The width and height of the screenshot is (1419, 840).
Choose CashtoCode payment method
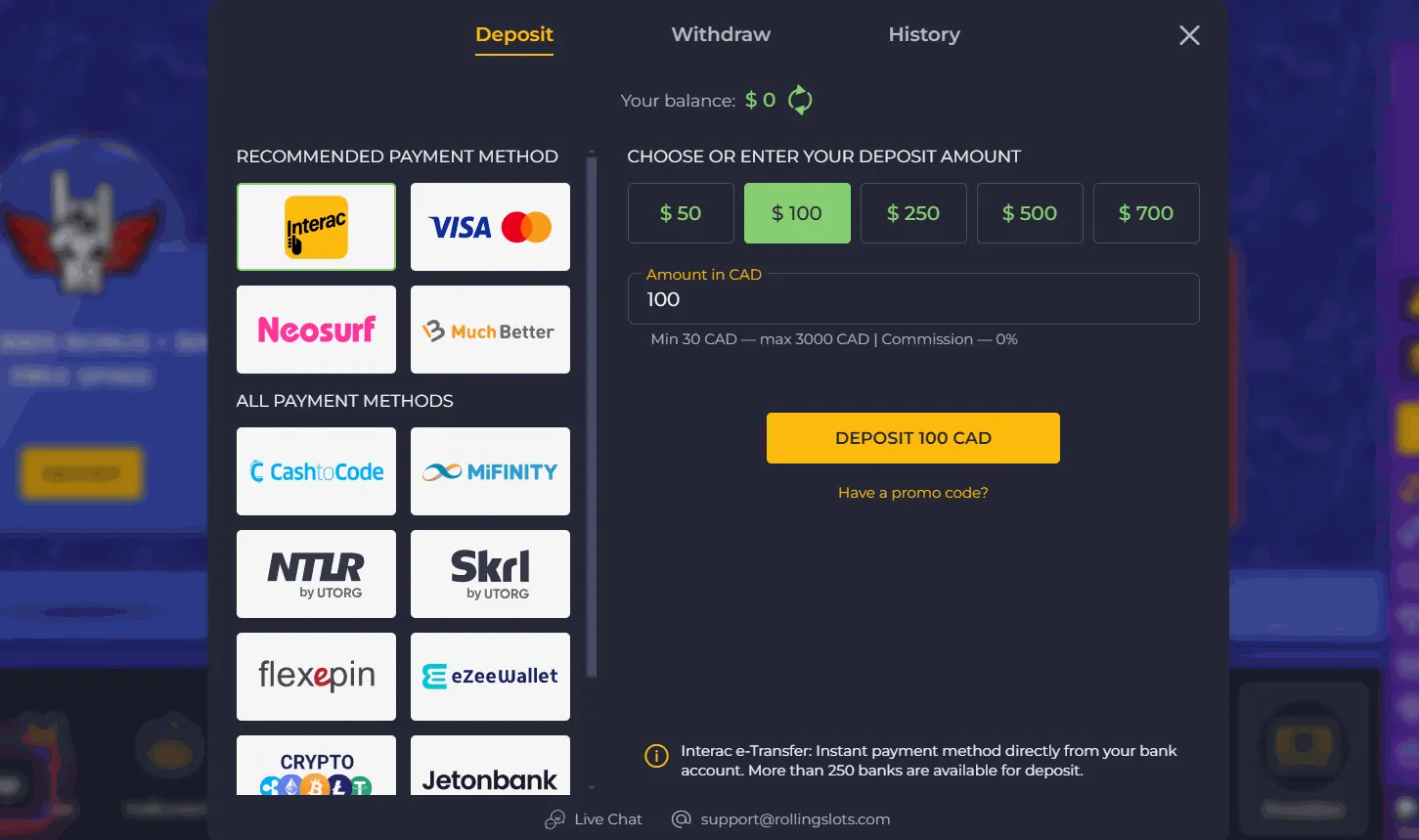[316, 471]
